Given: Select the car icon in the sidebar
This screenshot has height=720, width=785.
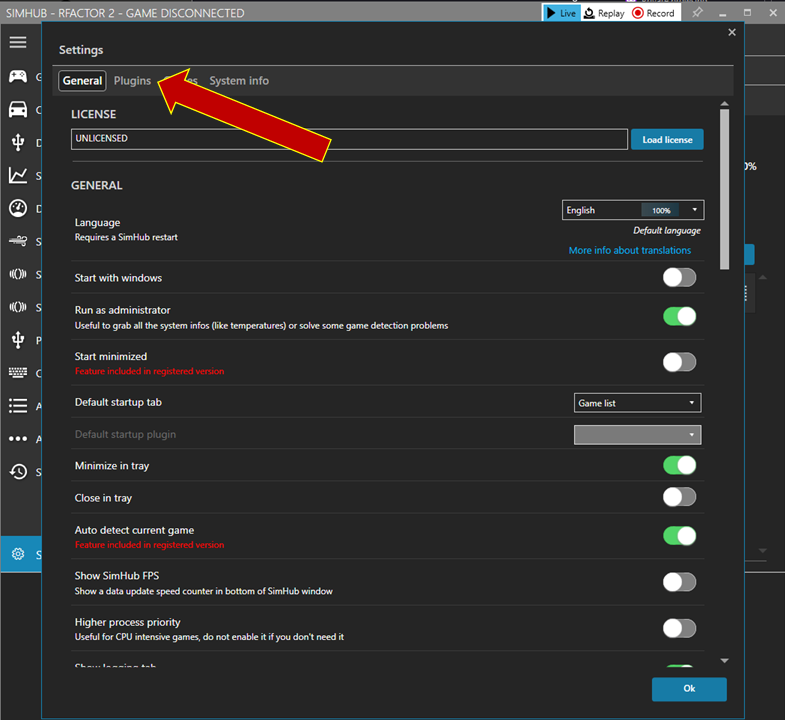Looking at the screenshot, I should point(18,110).
